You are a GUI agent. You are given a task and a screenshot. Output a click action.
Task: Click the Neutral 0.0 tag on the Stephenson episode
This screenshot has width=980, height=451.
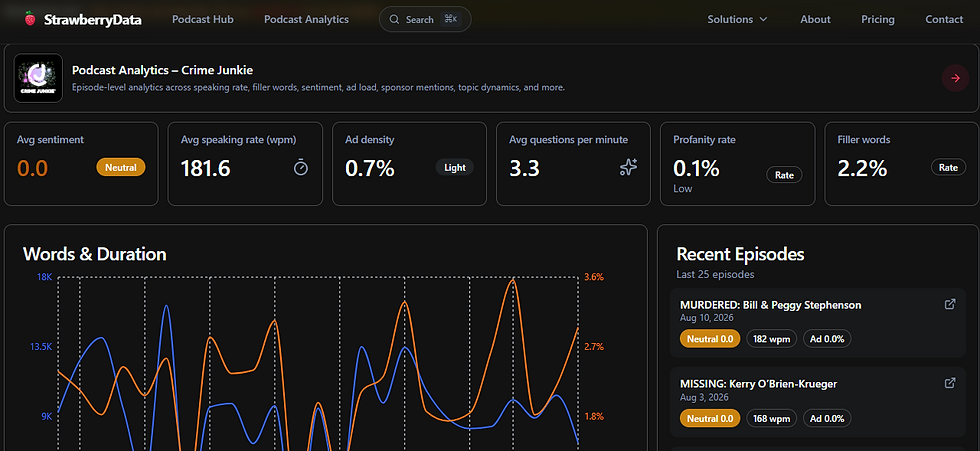710,339
